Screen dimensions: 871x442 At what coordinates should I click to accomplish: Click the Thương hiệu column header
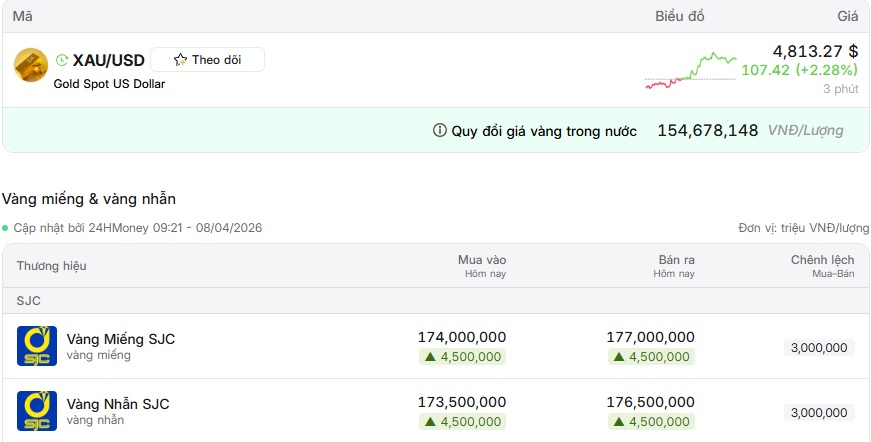[52, 265]
